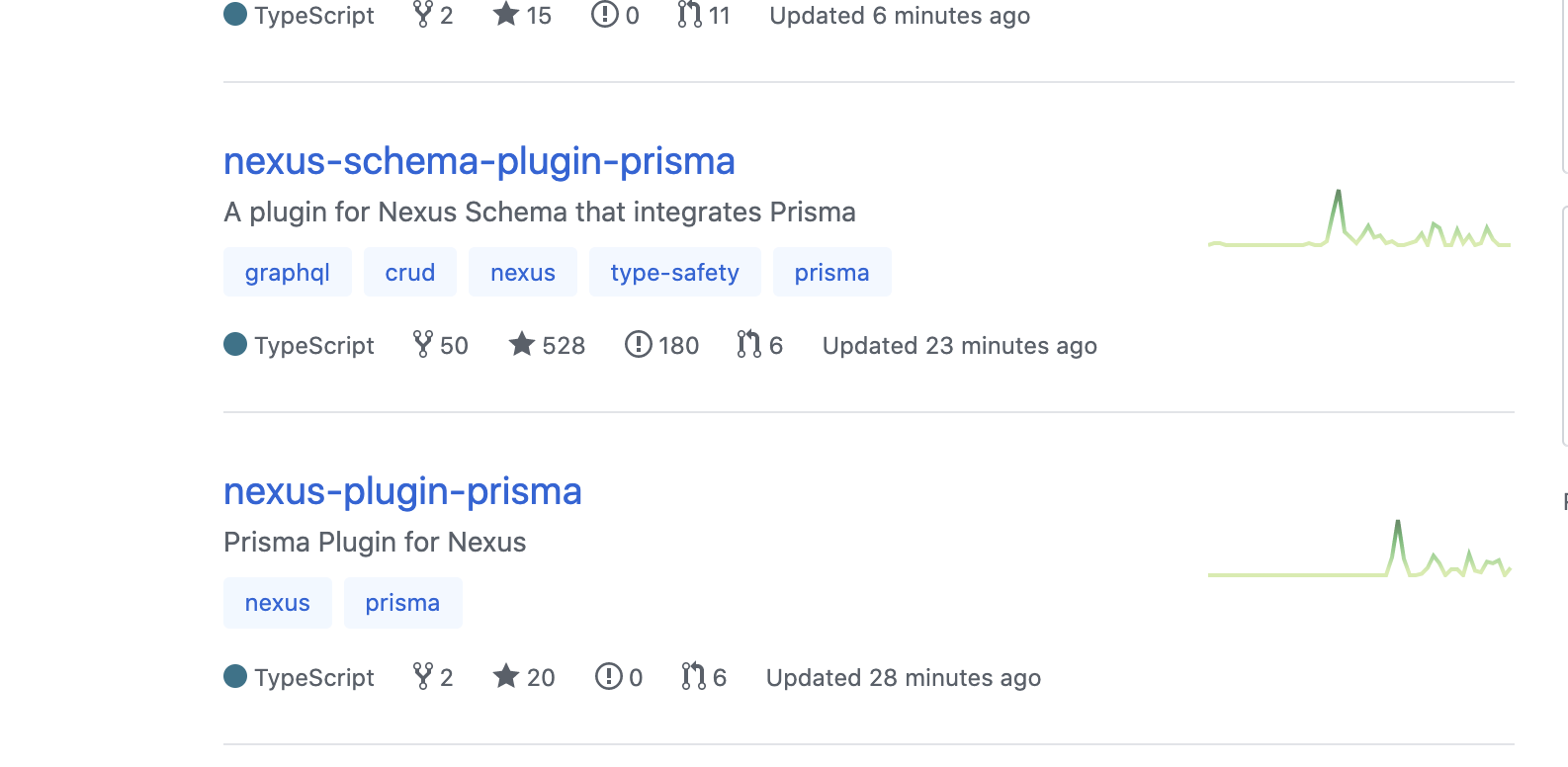Click the star icon showing 528 stars
Screen dimensions: 1568x767
pyautogui.click(x=522, y=345)
